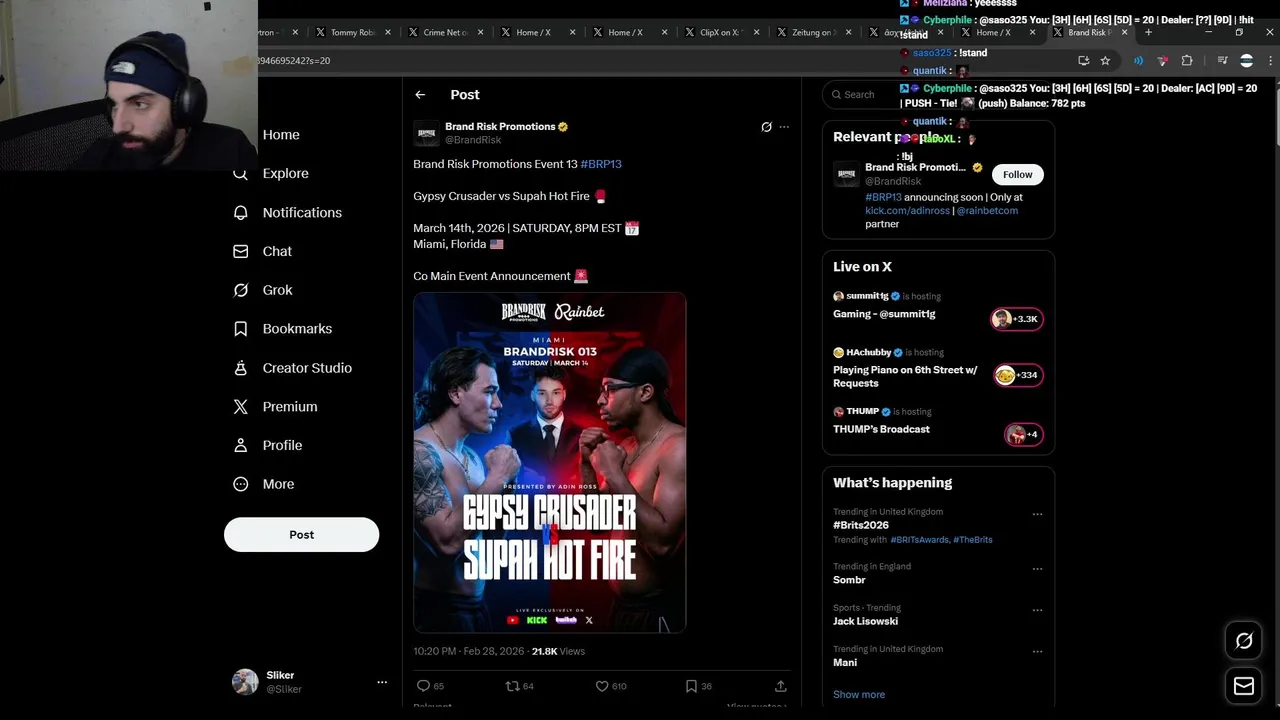Click the Relevant people verified badge
The height and width of the screenshot is (720, 1280).
[x=977, y=168]
